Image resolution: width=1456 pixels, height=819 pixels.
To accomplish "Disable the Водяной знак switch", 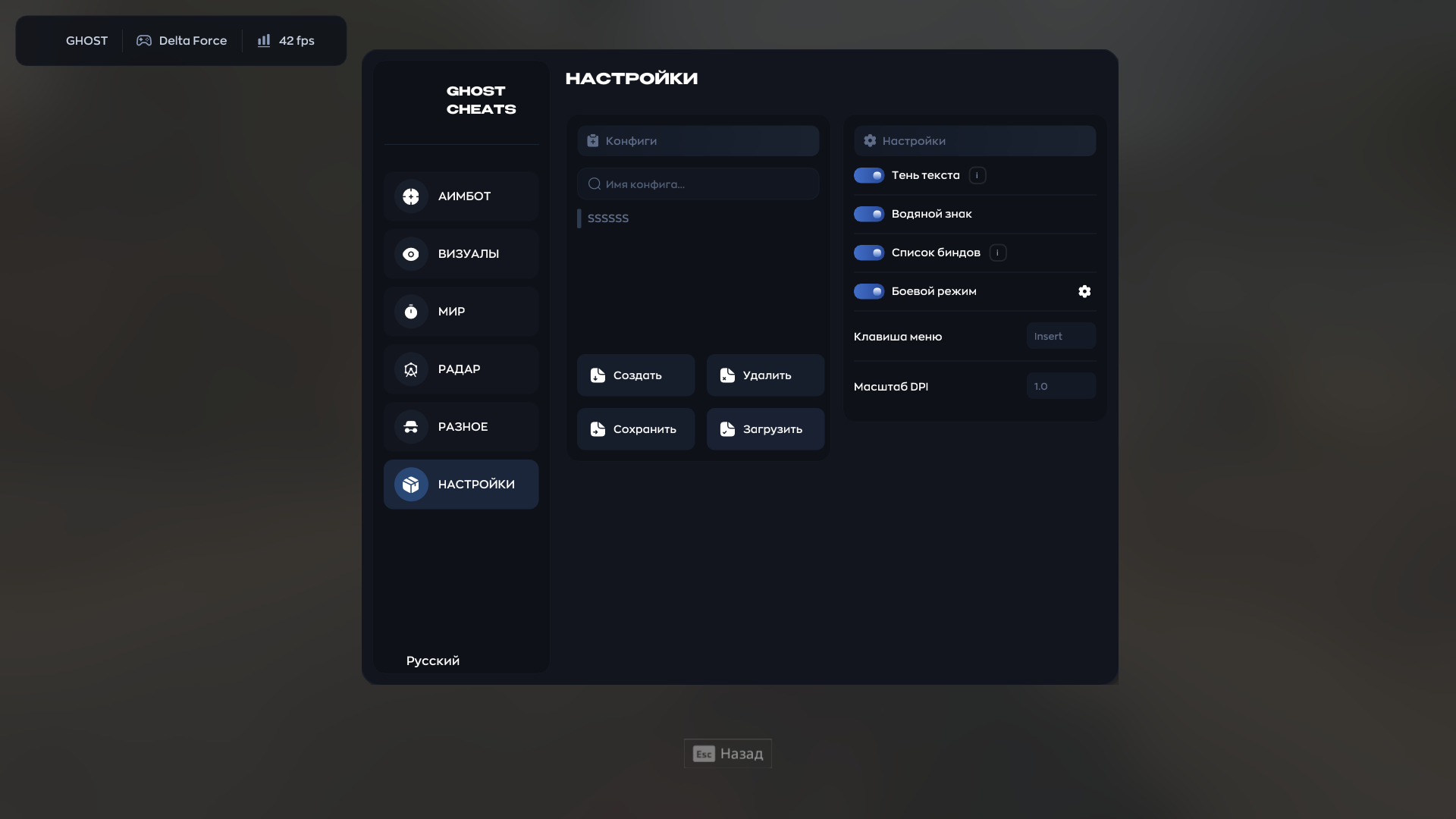I will [x=869, y=214].
